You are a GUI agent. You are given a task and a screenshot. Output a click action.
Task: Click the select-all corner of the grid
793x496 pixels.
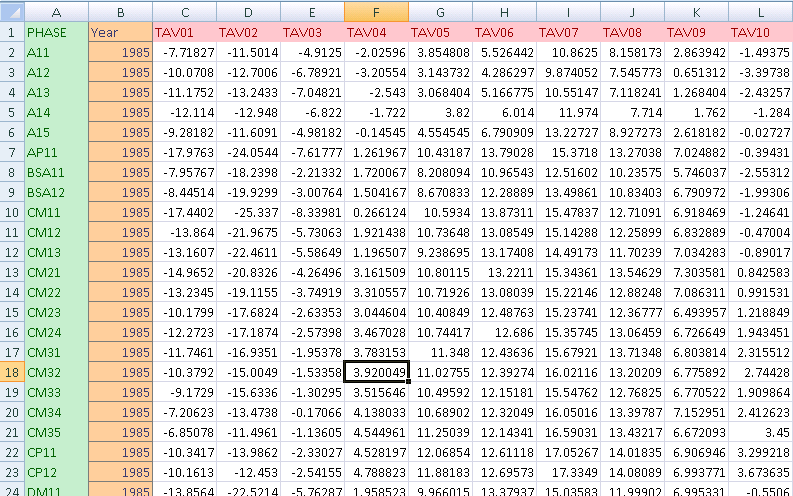click(11, 11)
